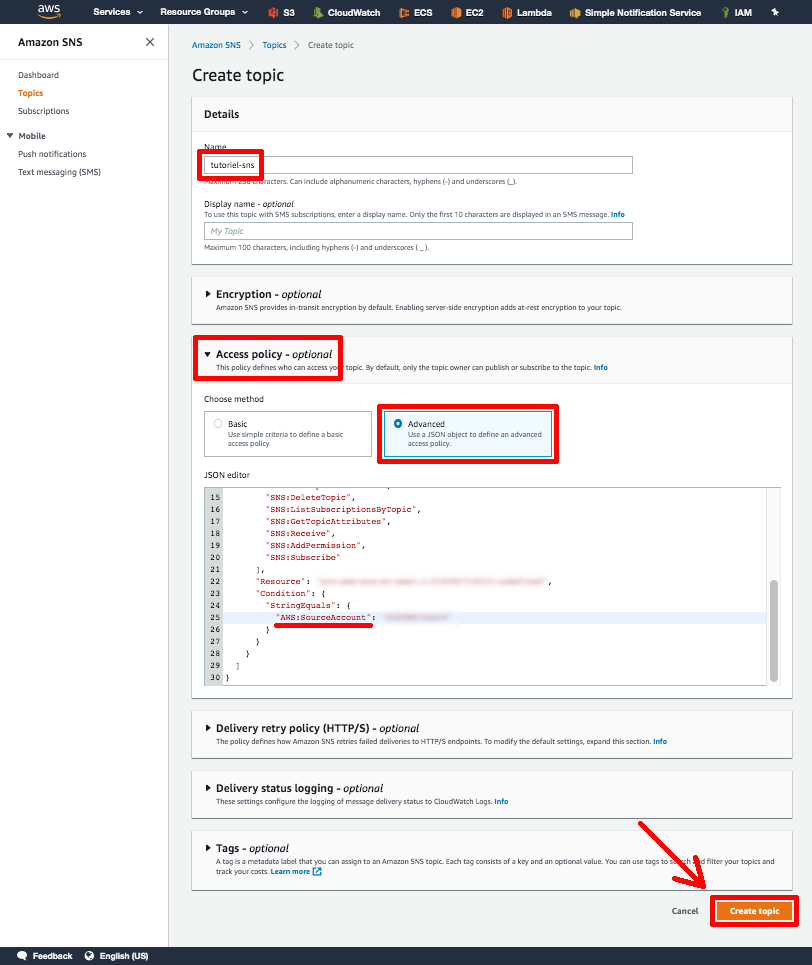
Task: Click the StringEquals line in the editor
Action: tap(307, 606)
